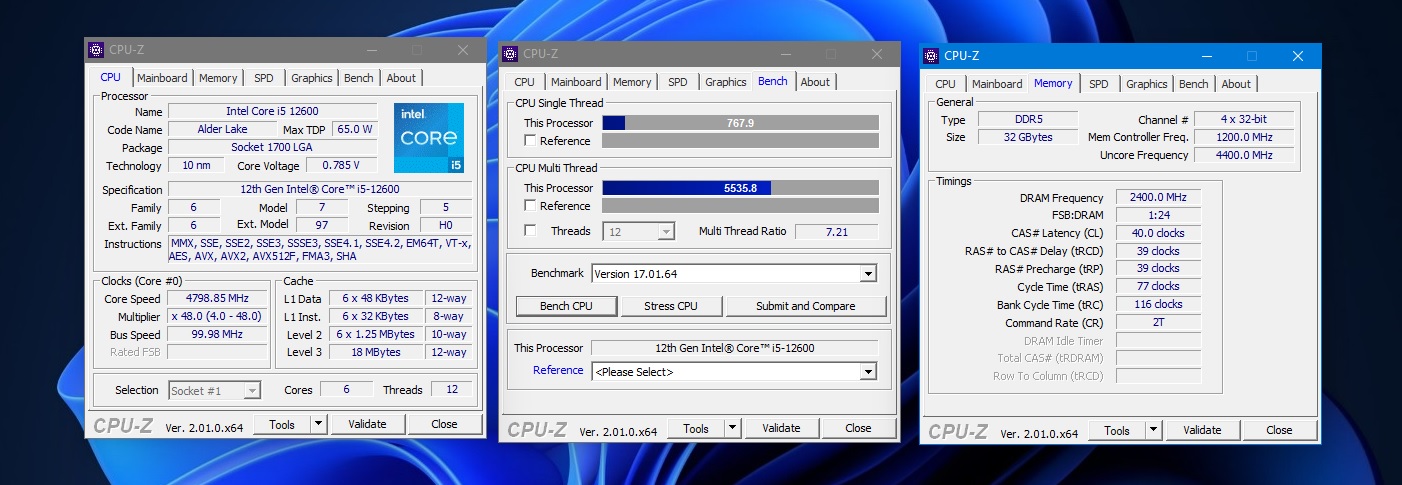1402x485 pixels.
Task: Click the Bank Cycle Time value 116 clocks
Action: [1158, 304]
